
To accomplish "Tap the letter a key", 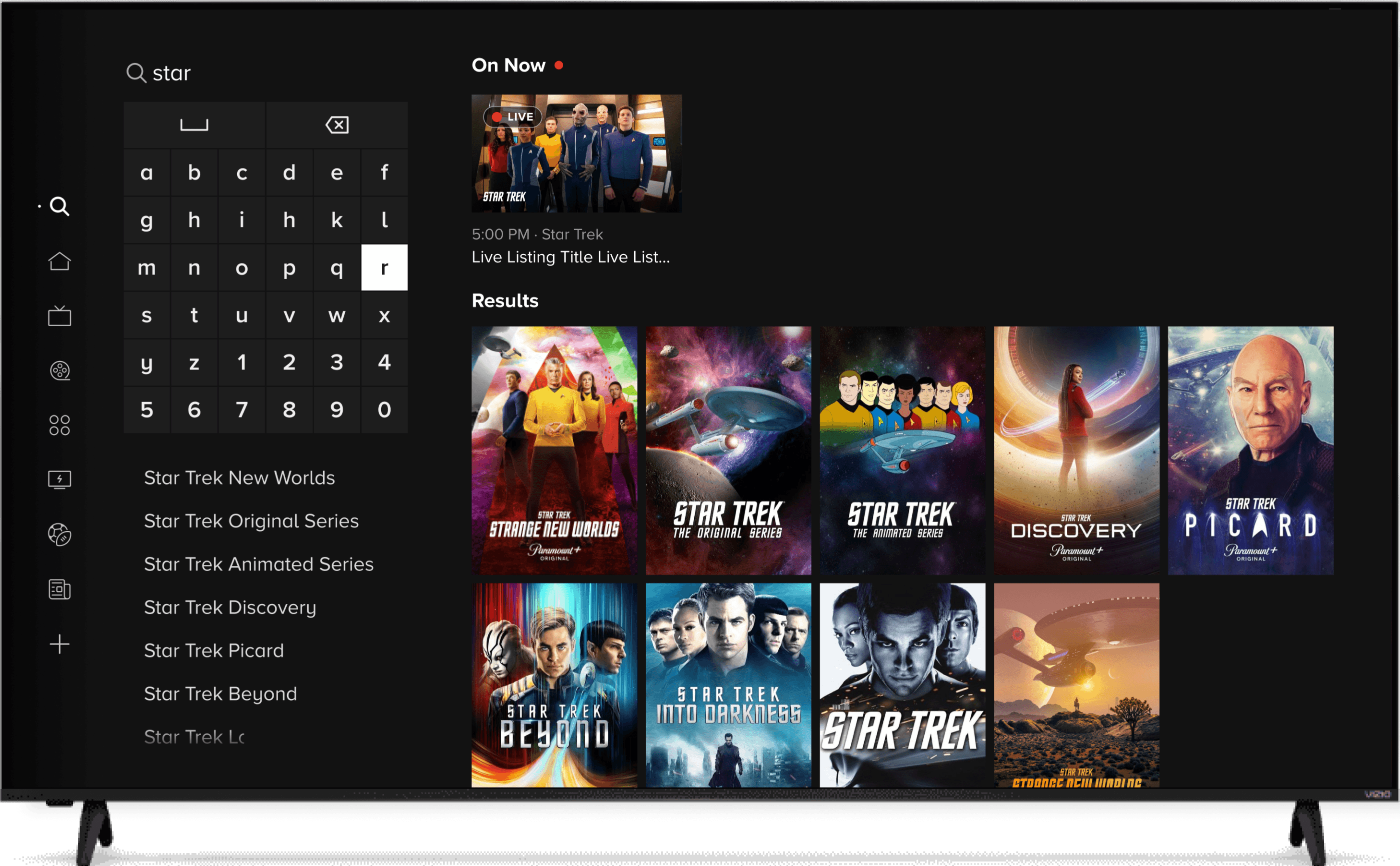I will [147, 172].
